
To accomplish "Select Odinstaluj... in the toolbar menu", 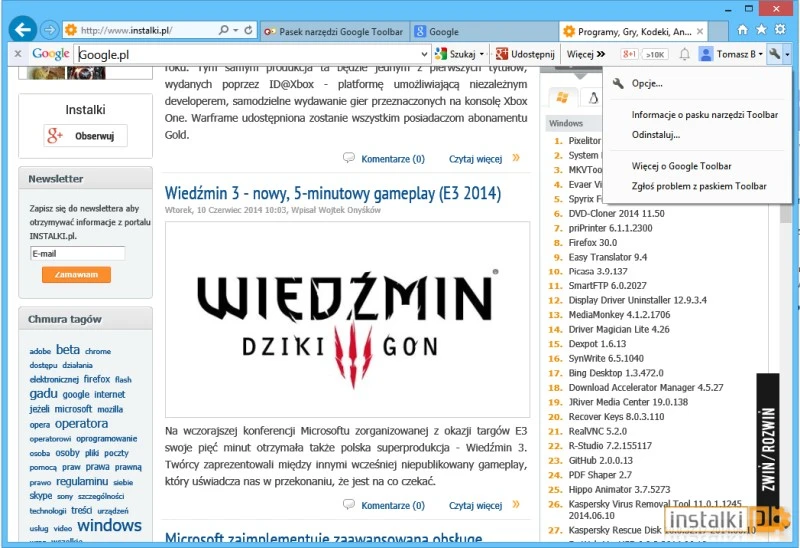I will tap(655, 134).
